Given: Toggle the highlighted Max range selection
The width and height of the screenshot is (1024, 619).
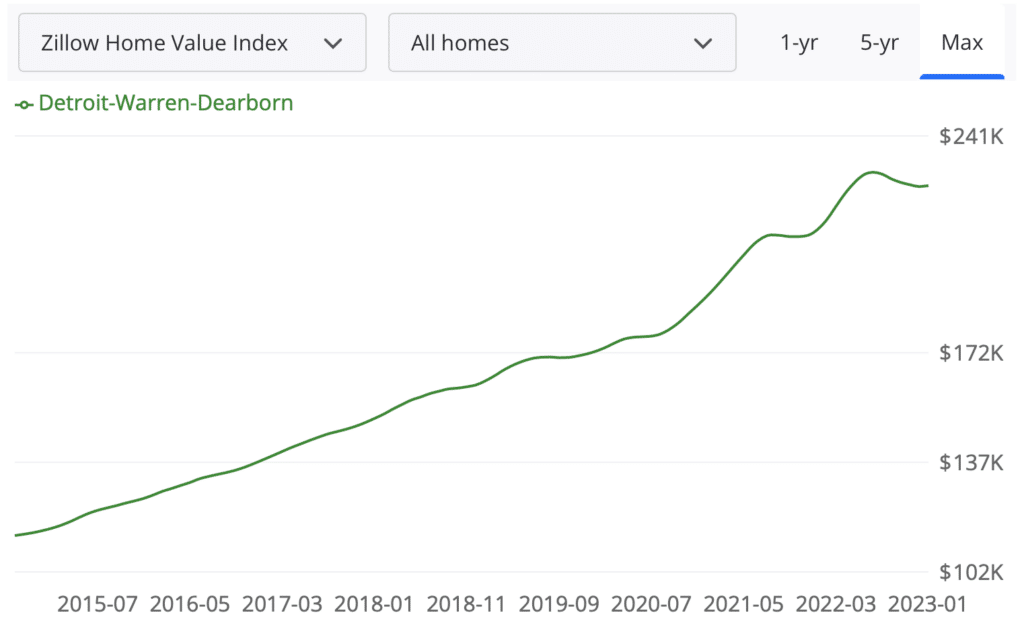Looking at the screenshot, I should (x=962, y=43).
